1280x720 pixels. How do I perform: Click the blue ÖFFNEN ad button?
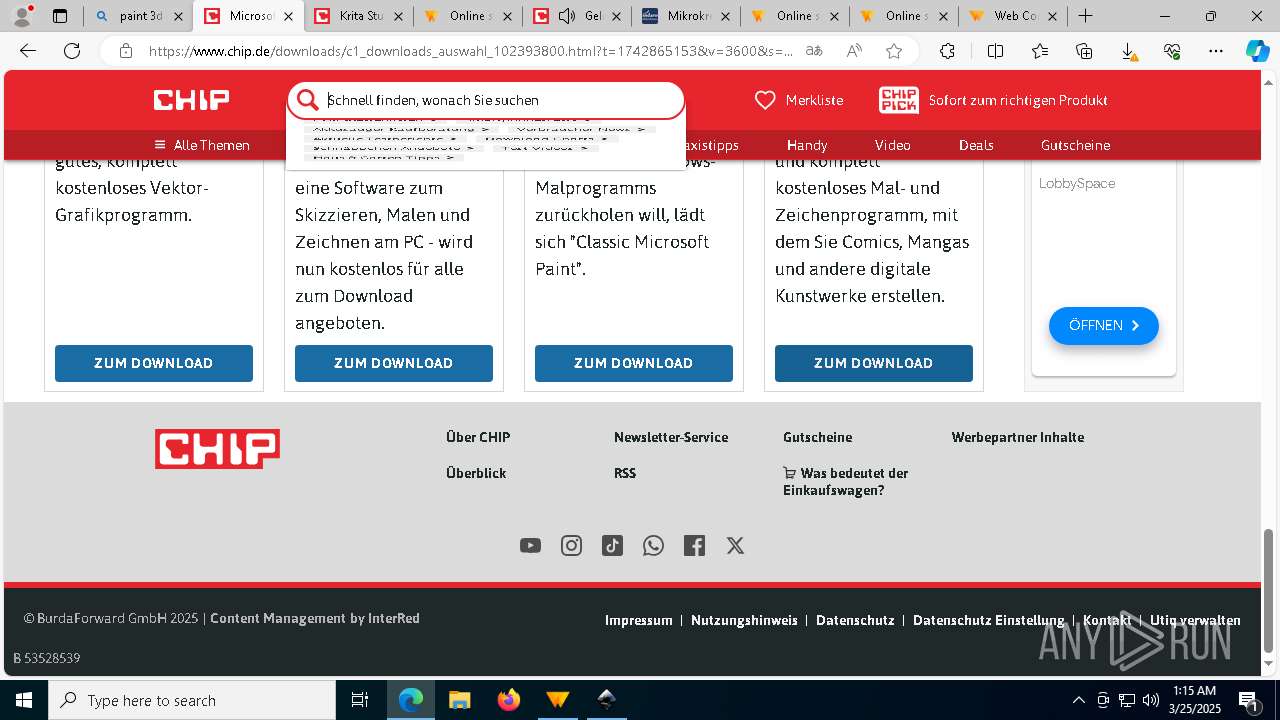pyautogui.click(x=1104, y=325)
